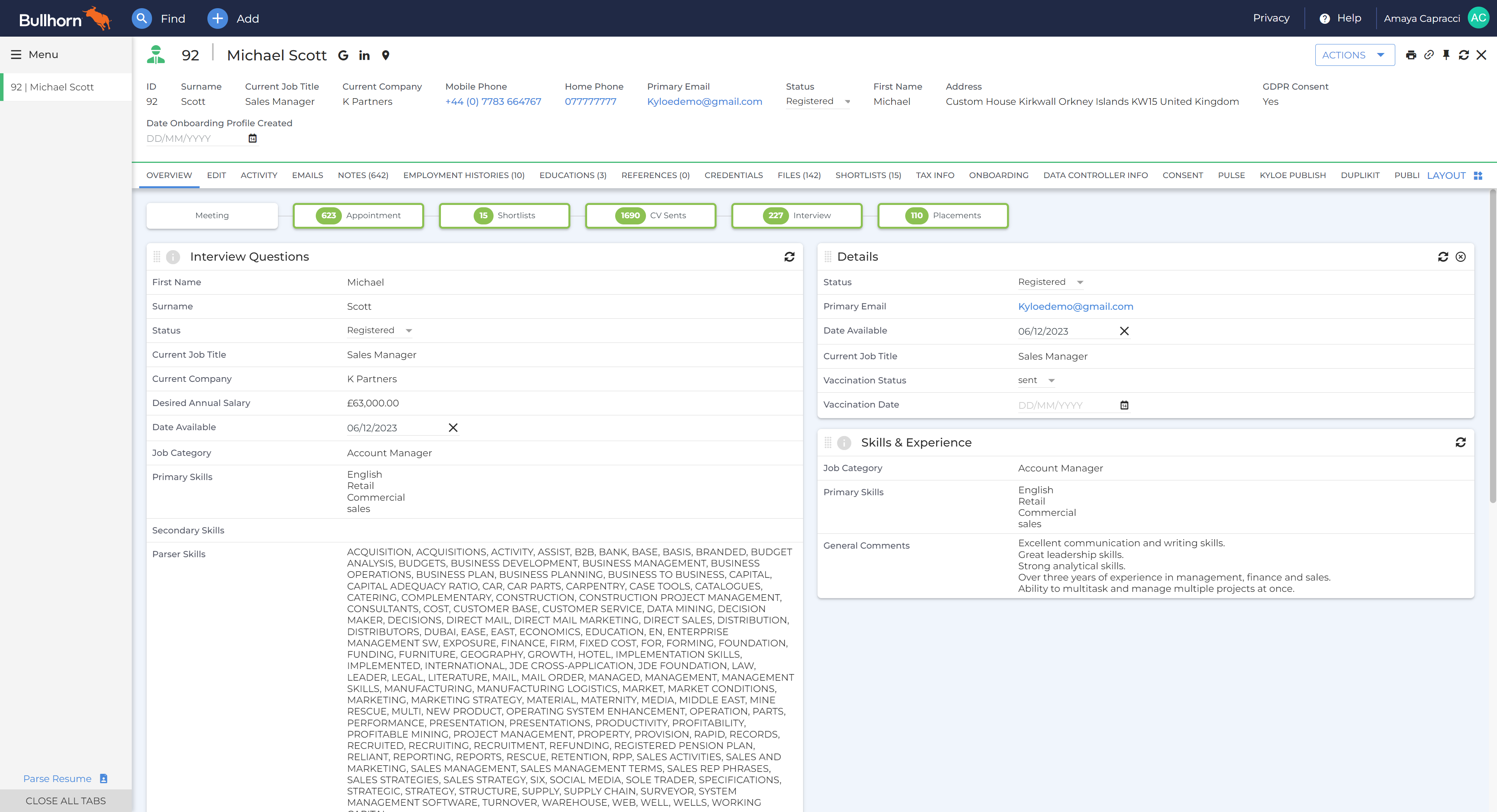This screenshot has height=812, width=1497.
Task: Click the AC user avatar
Action: click(x=1478, y=18)
